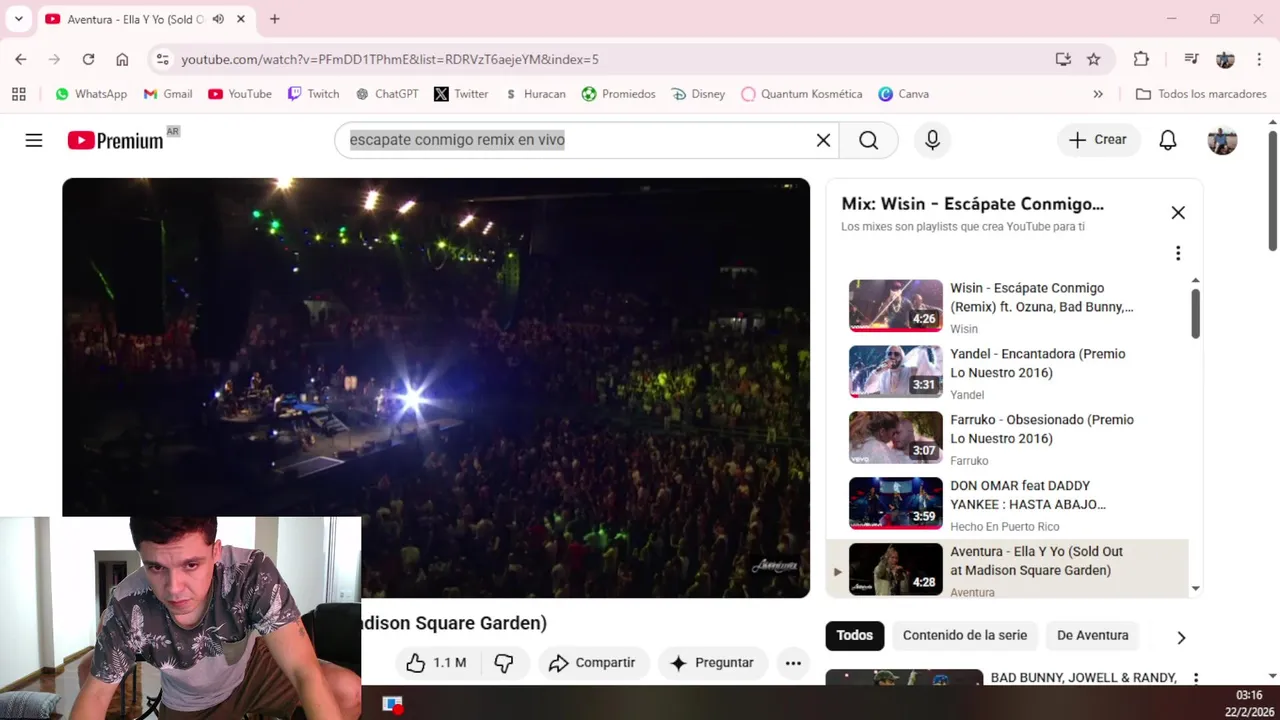Run search with the magnifier button

[x=868, y=140]
